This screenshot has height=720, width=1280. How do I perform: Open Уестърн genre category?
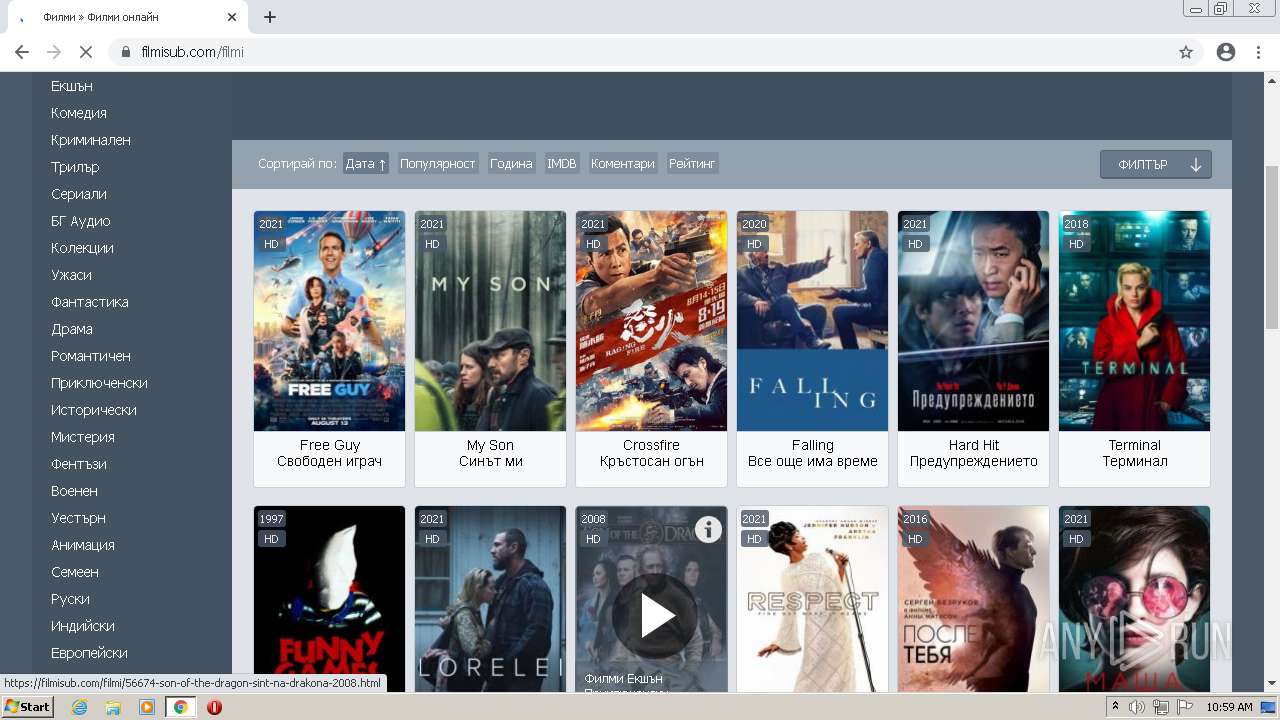click(x=78, y=518)
